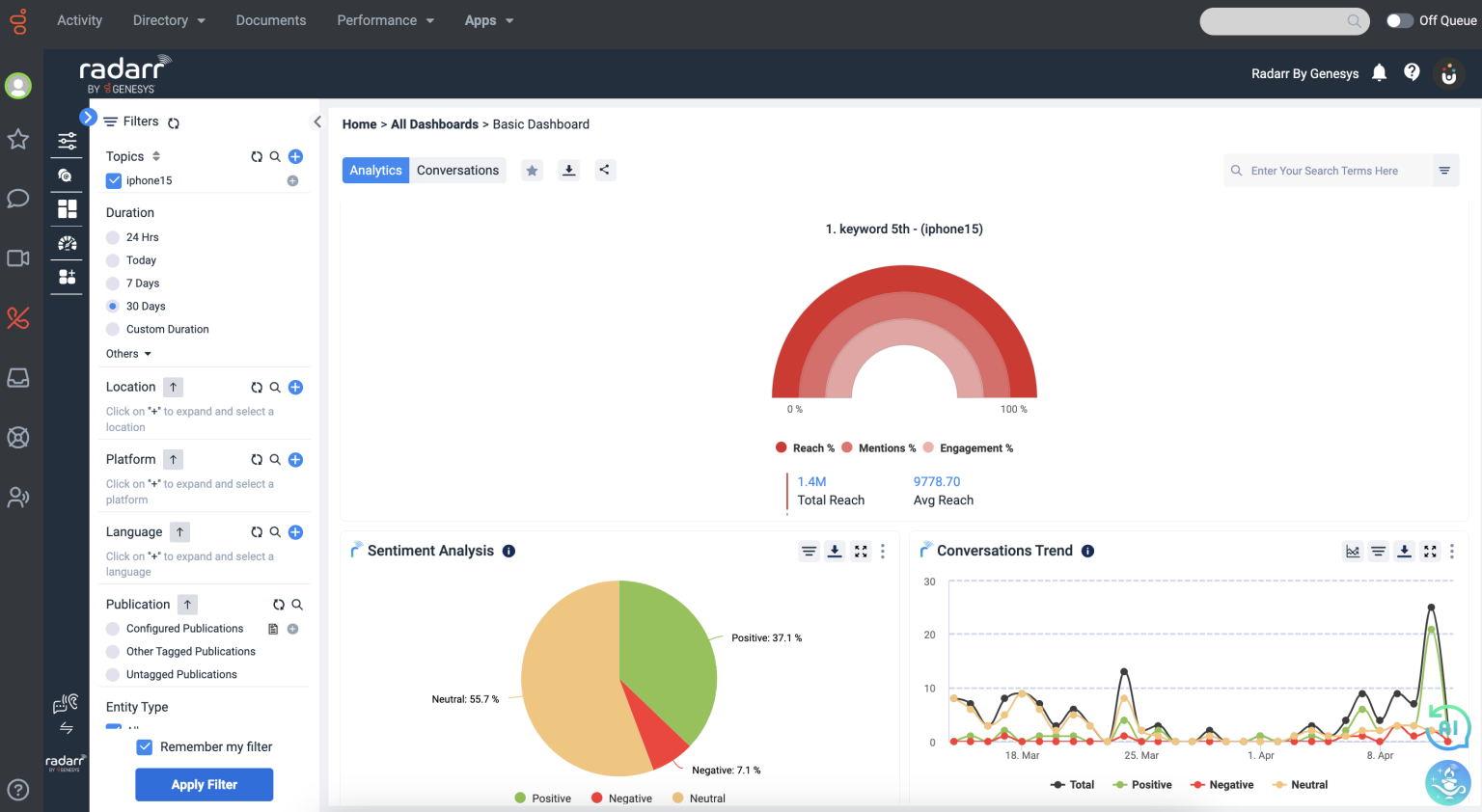The image size is (1482, 812).
Task: Favorite this dashboard with the star icon
Action: pyautogui.click(x=532, y=170)
